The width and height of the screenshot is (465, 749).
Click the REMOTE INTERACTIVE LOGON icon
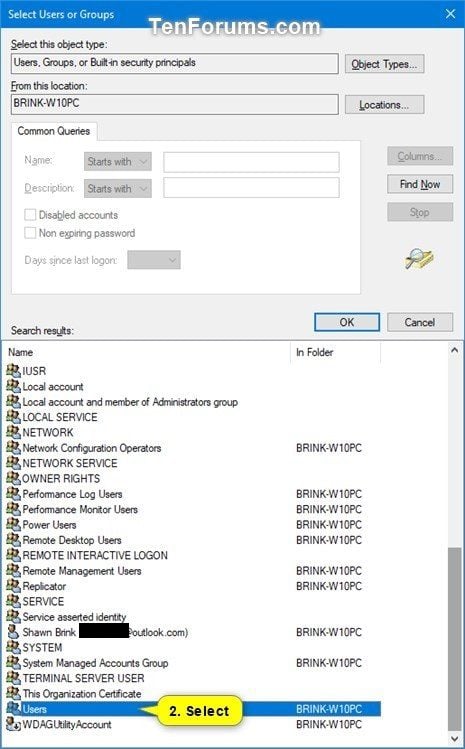click(13, 555)
